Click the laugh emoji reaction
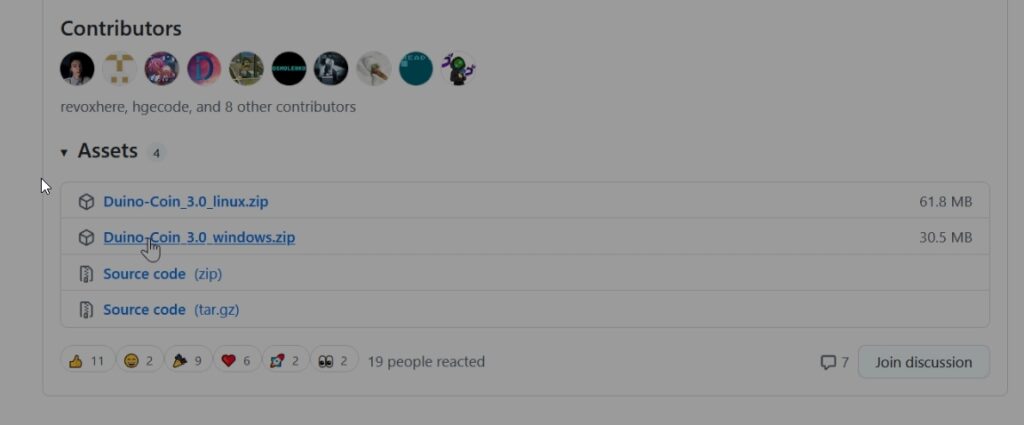Screen dimensions: 1024x425 point(139,361)
